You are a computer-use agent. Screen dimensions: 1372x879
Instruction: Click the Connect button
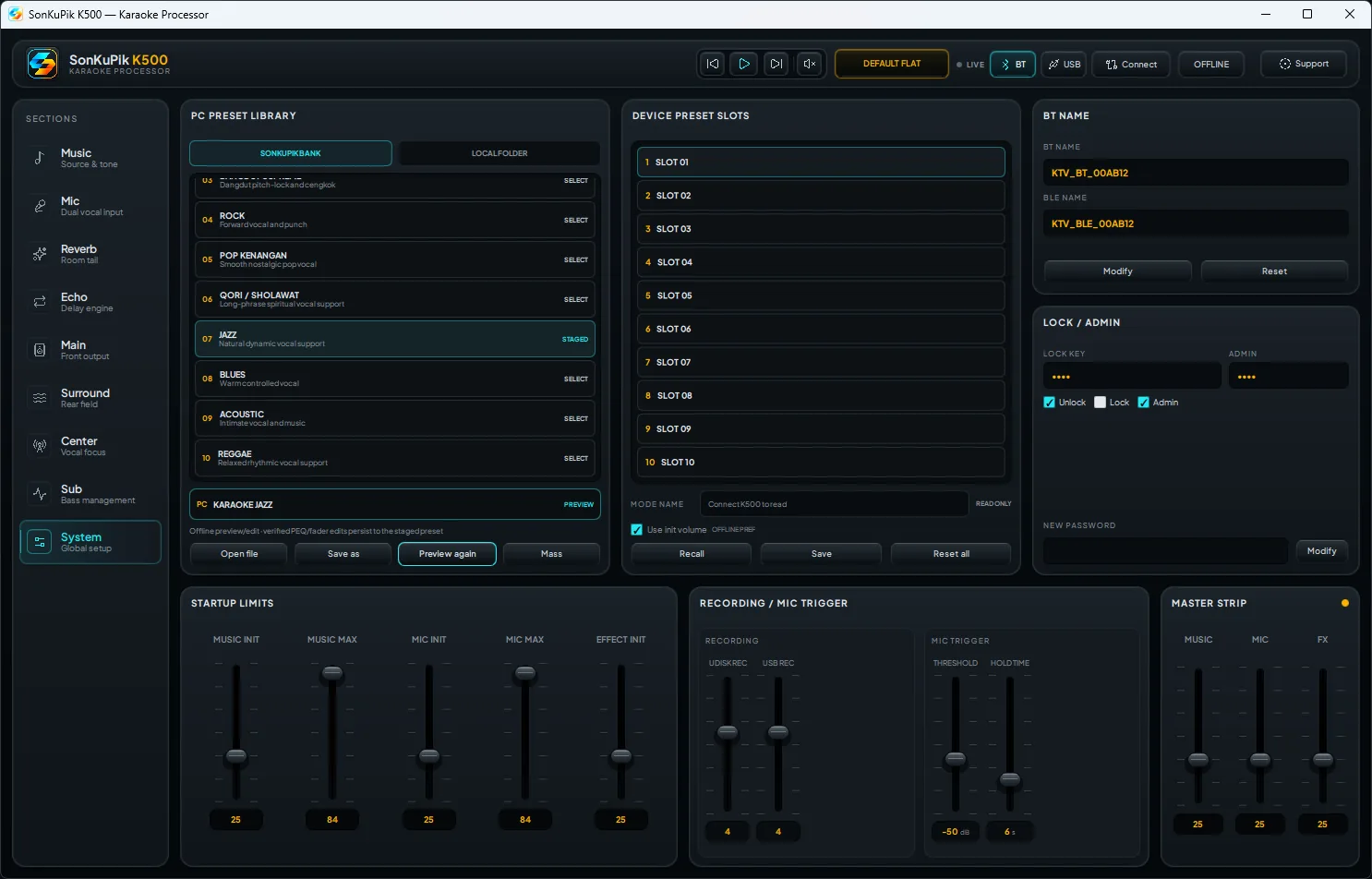(x=1131, y=65)
